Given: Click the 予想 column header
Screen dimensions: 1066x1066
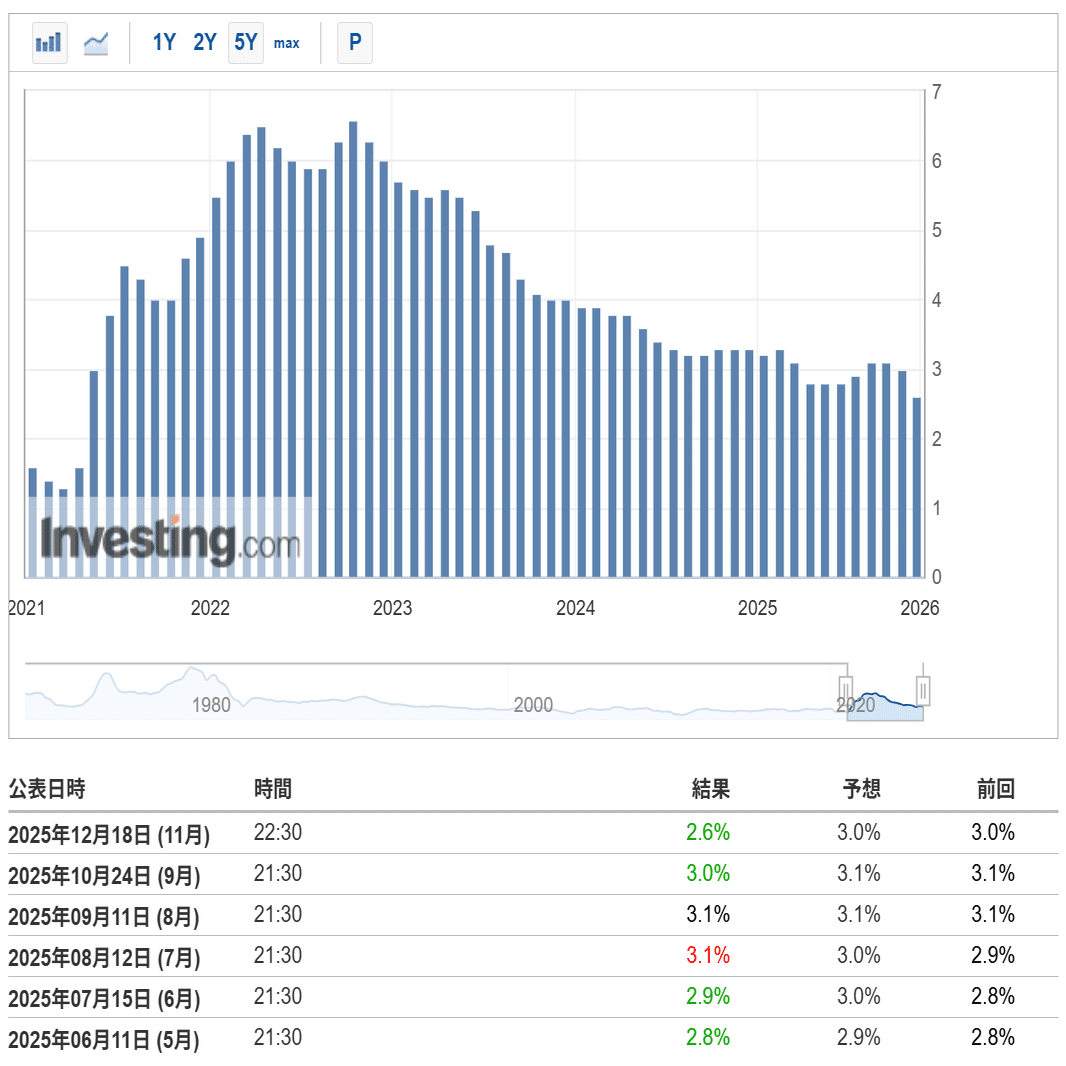Looking at the screenshot, I should click(861, 789).
